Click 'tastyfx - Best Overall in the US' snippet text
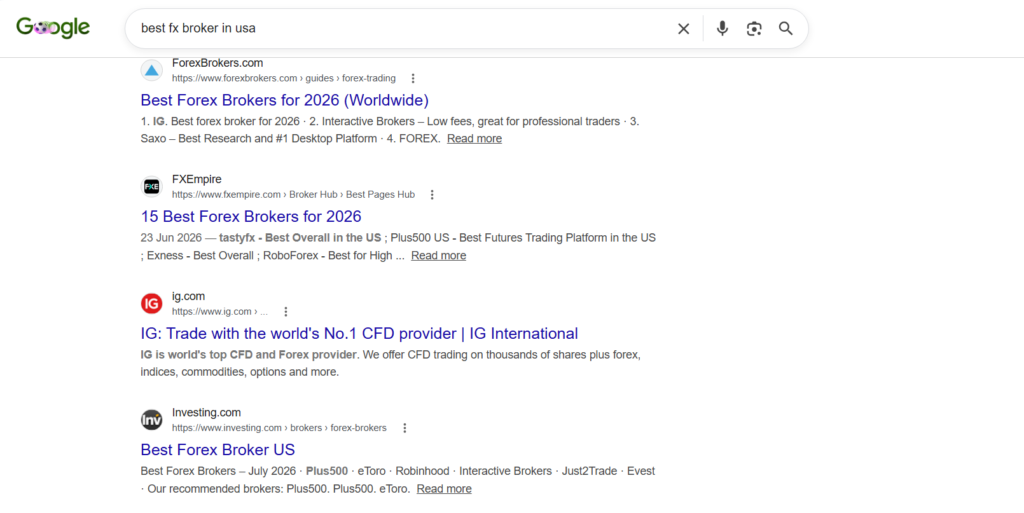The width and height of the screenshot is (1024, 513). click(300, 238)
